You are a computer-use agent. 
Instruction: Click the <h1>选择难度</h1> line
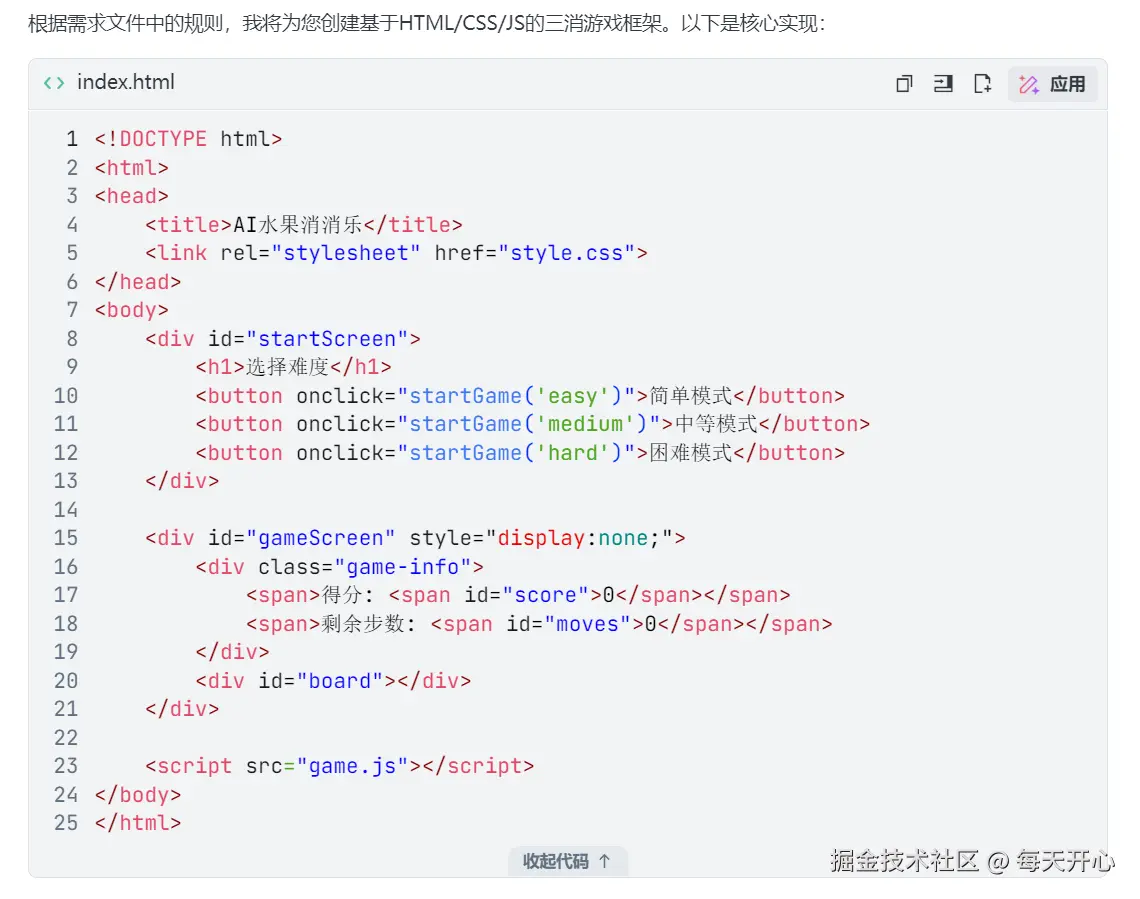(x=293, y=367)
